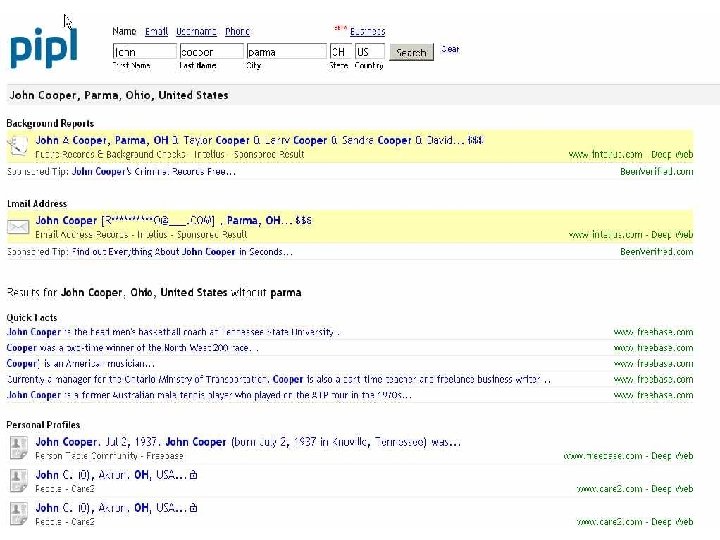Open John Cooper's Criminal Records sponsored tip

154,172
